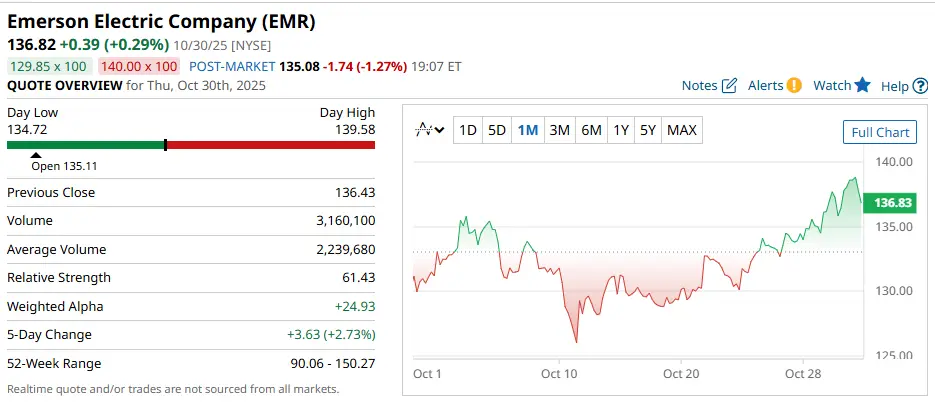The width and height of the screenshot is (935, 404).
Task: Select the 1D chart range
Action: pos(467,130)
